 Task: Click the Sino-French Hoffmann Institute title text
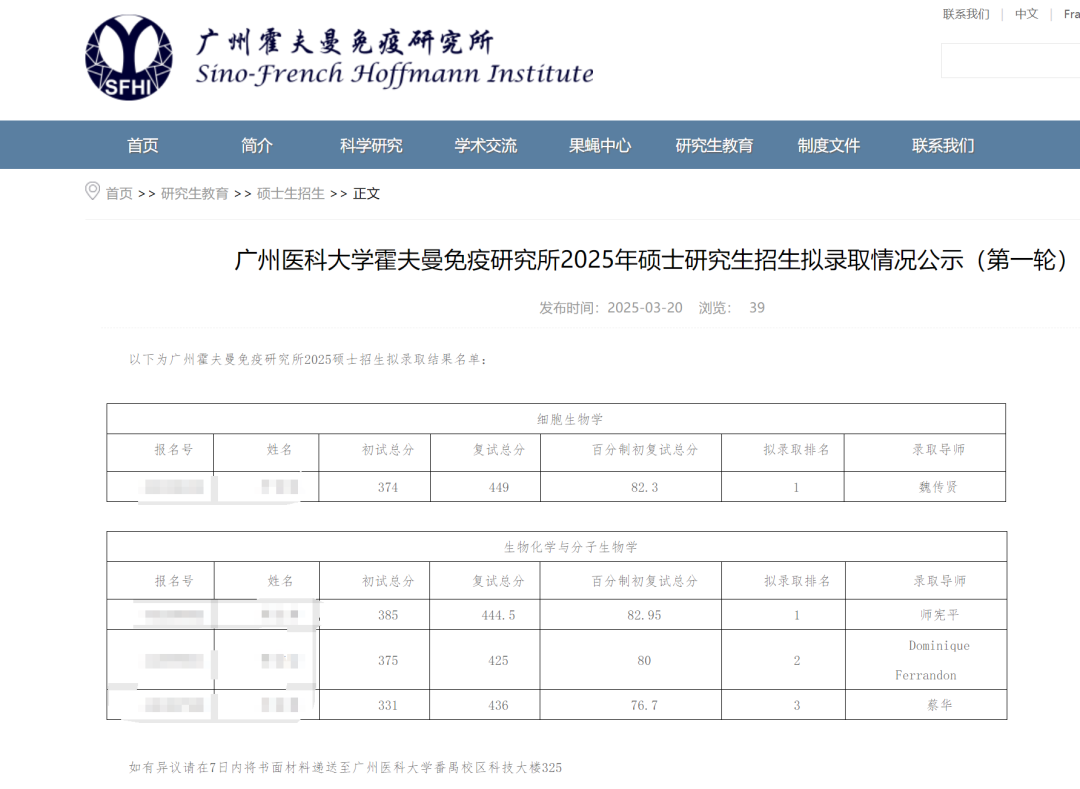point(395,74)
